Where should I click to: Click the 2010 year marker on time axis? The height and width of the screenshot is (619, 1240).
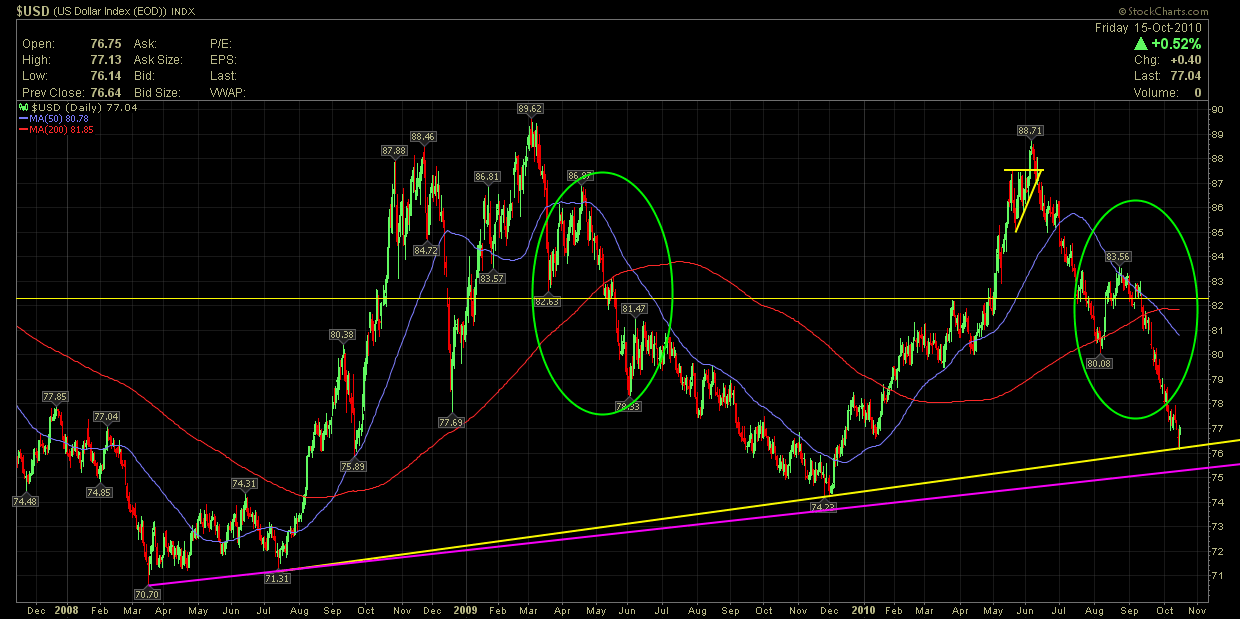coord(863,609)
